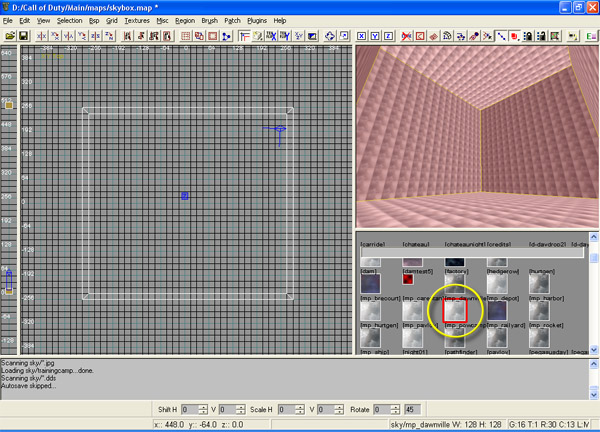This screenshot has height=432, width=600.
Task: Open the Patch menu
Action: click(x=232, y=21)
